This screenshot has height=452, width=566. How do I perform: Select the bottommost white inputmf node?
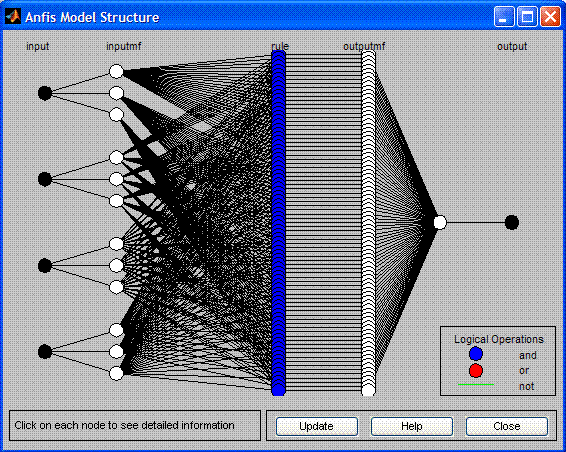116,373
